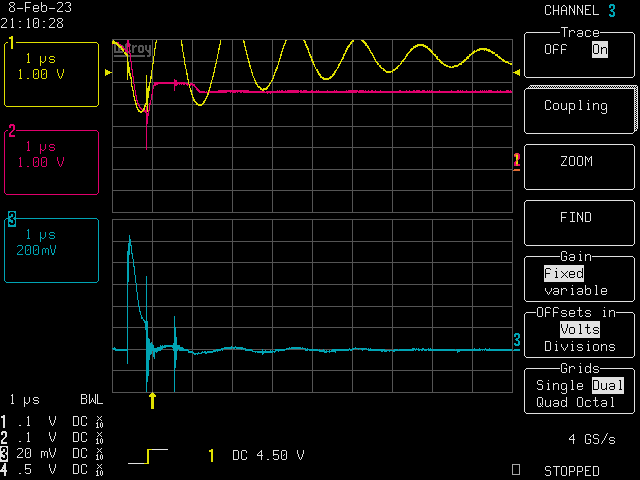Click the DC 4.50 V trigger level readout
Image resolution: width=640 pixels, height=480 pixels.
coord(268,456)
